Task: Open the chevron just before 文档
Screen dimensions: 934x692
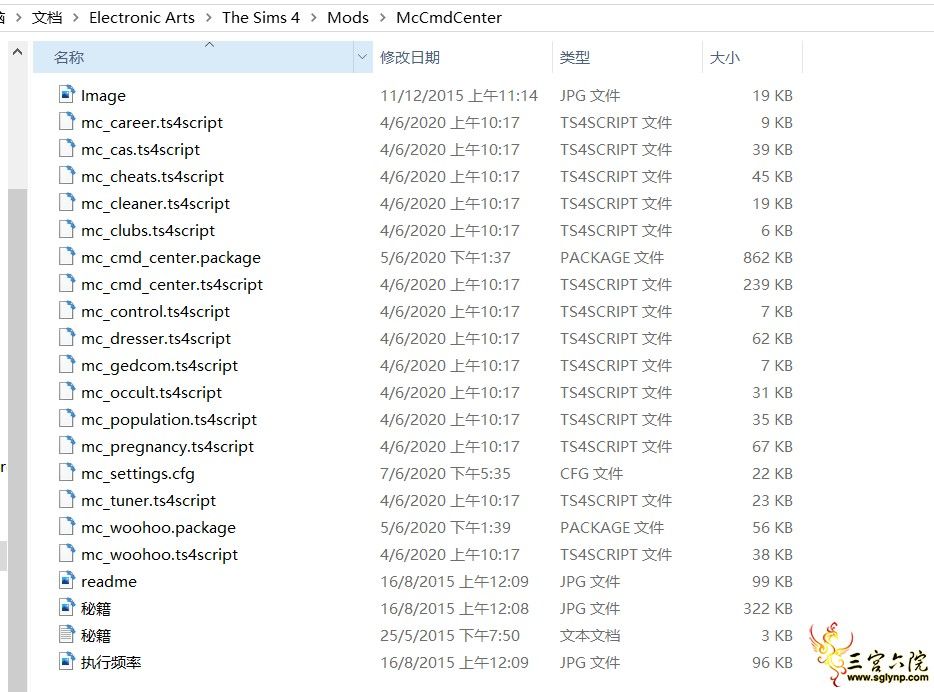Action: [18, 18]
